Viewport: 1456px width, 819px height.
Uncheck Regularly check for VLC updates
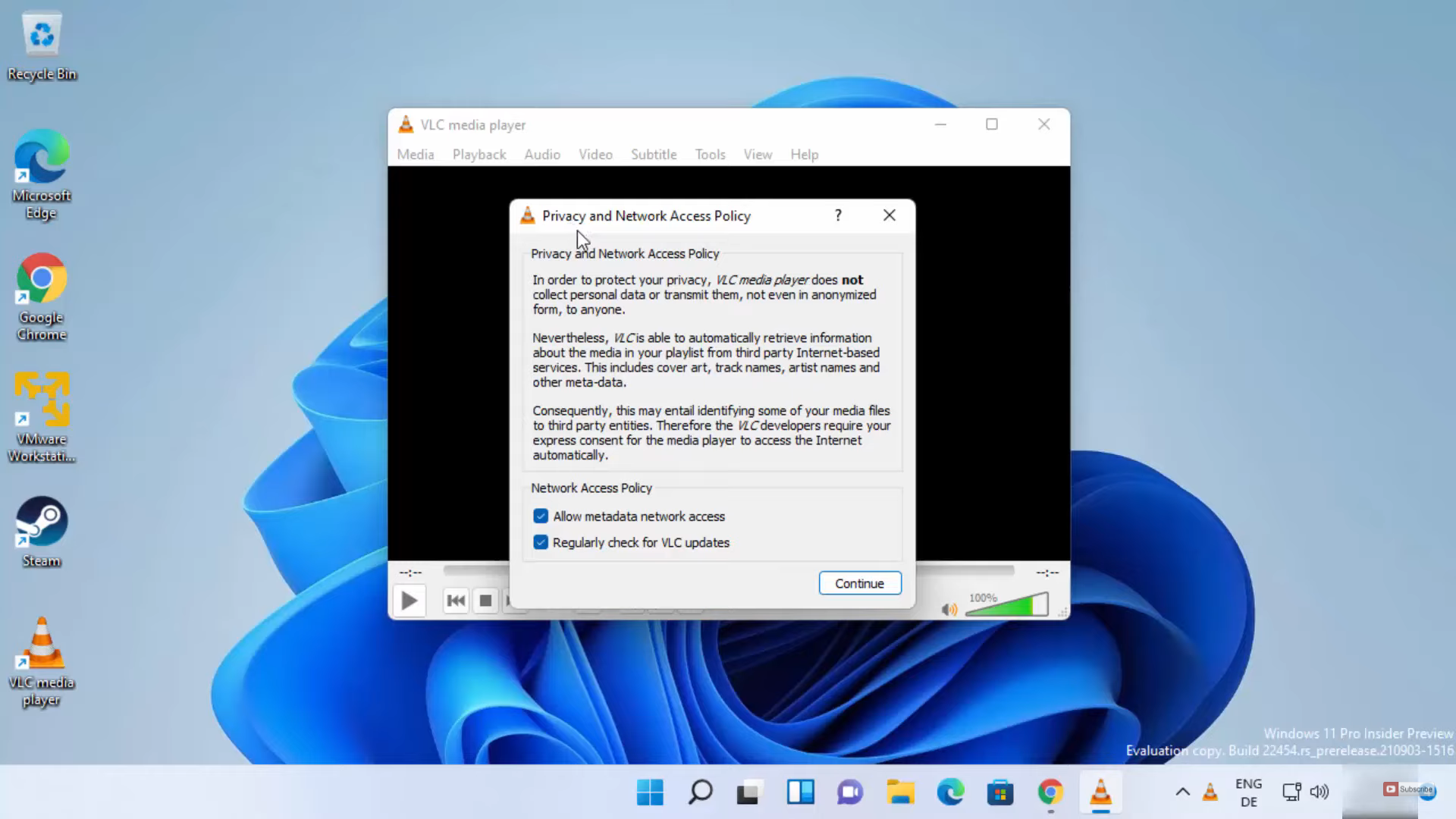(541, 543)
